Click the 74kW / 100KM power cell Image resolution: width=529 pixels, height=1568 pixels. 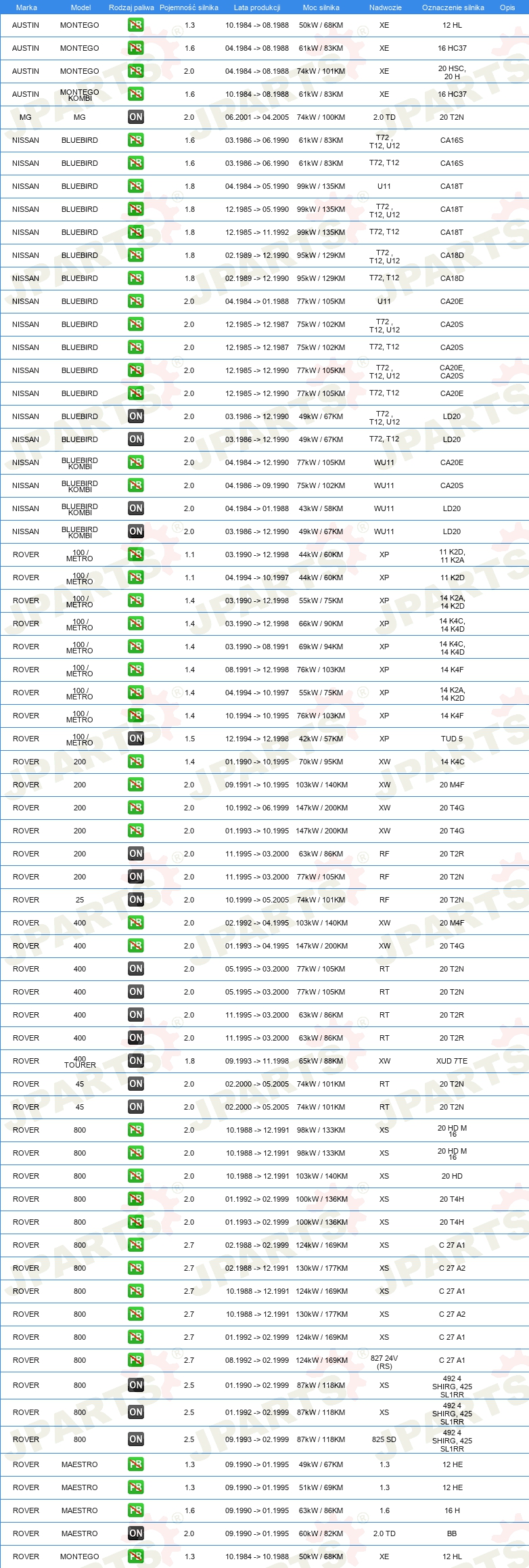click(321, 117)
